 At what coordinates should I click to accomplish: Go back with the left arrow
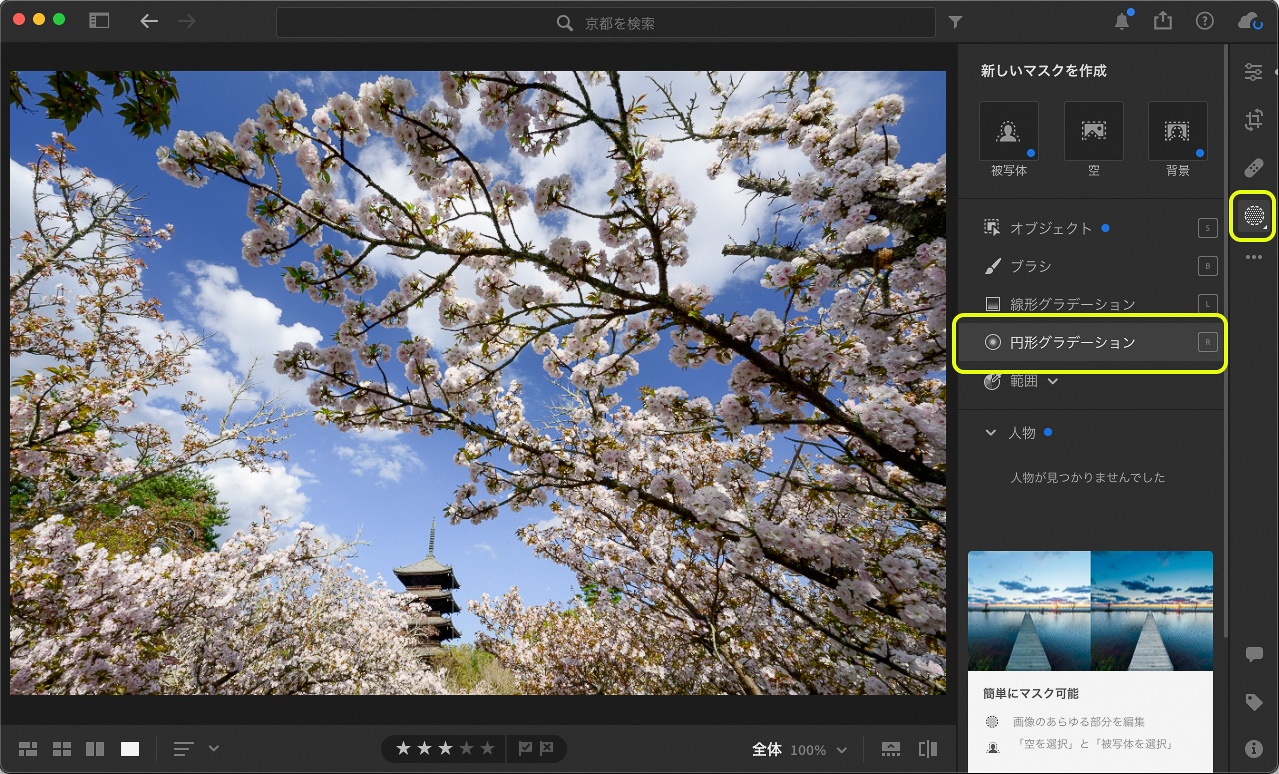point(149,21)
